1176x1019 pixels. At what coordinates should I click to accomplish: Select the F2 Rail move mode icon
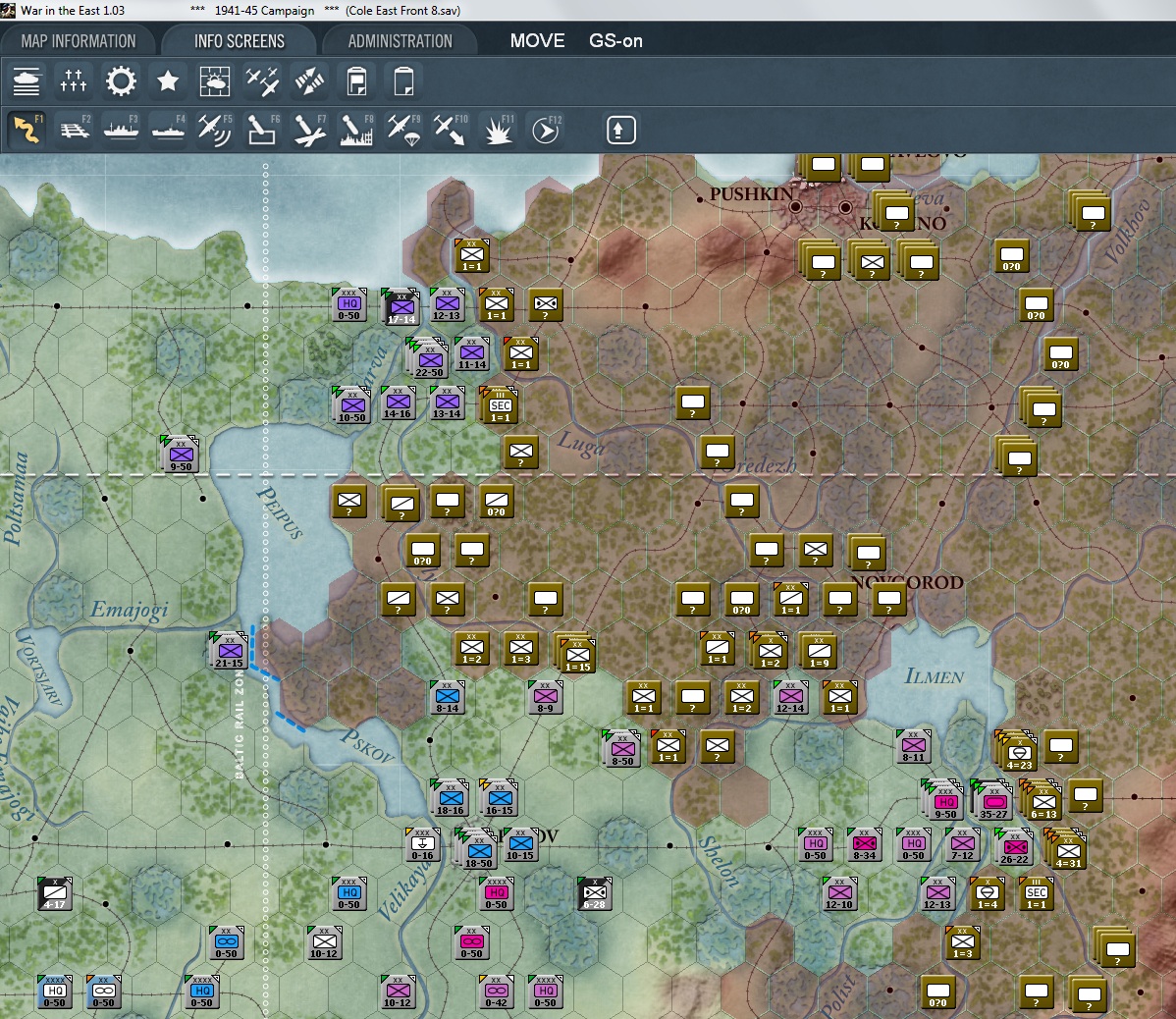[x=75, y=130]
